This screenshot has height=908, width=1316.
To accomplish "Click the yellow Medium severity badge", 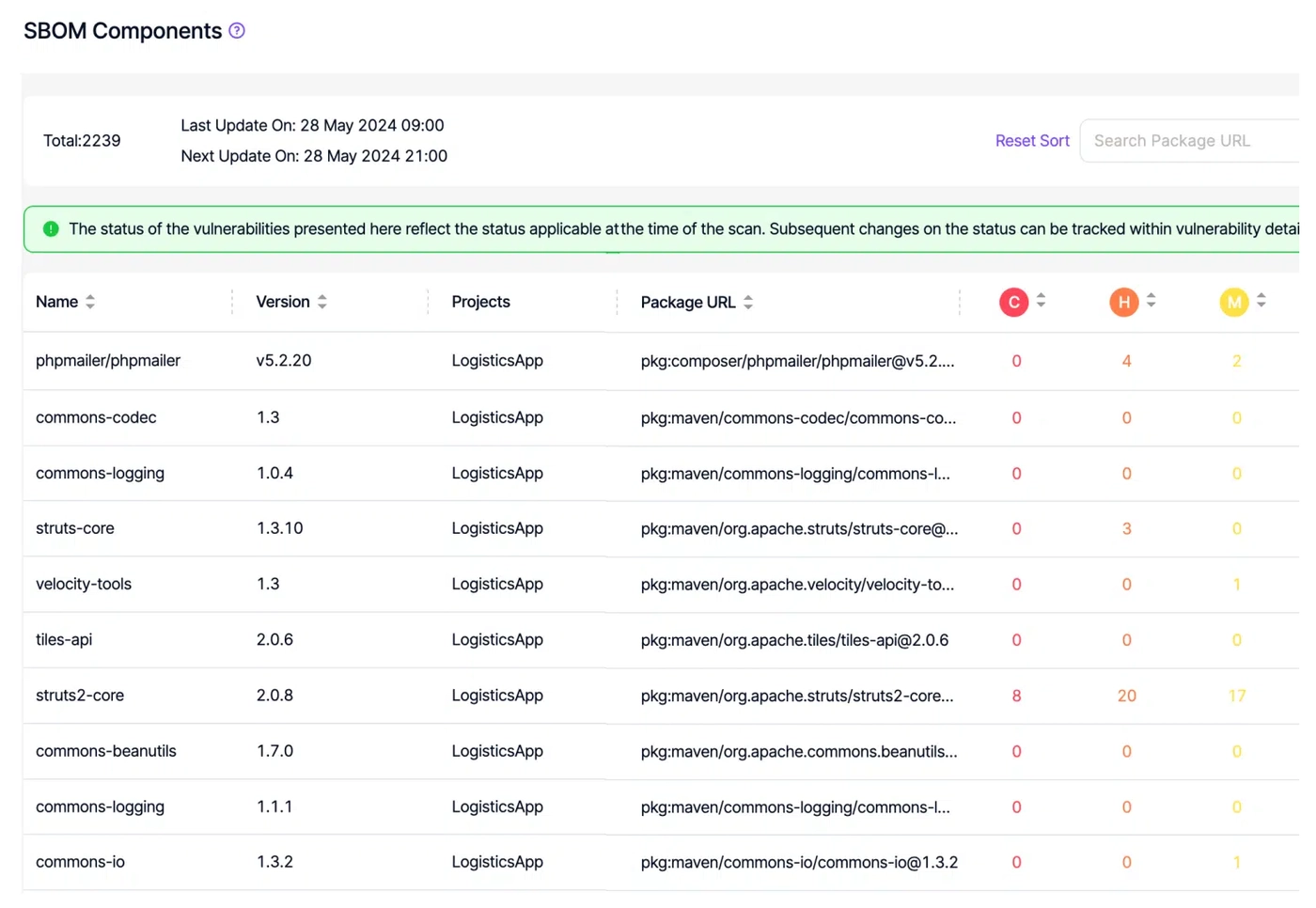I will pos(1233,302).
